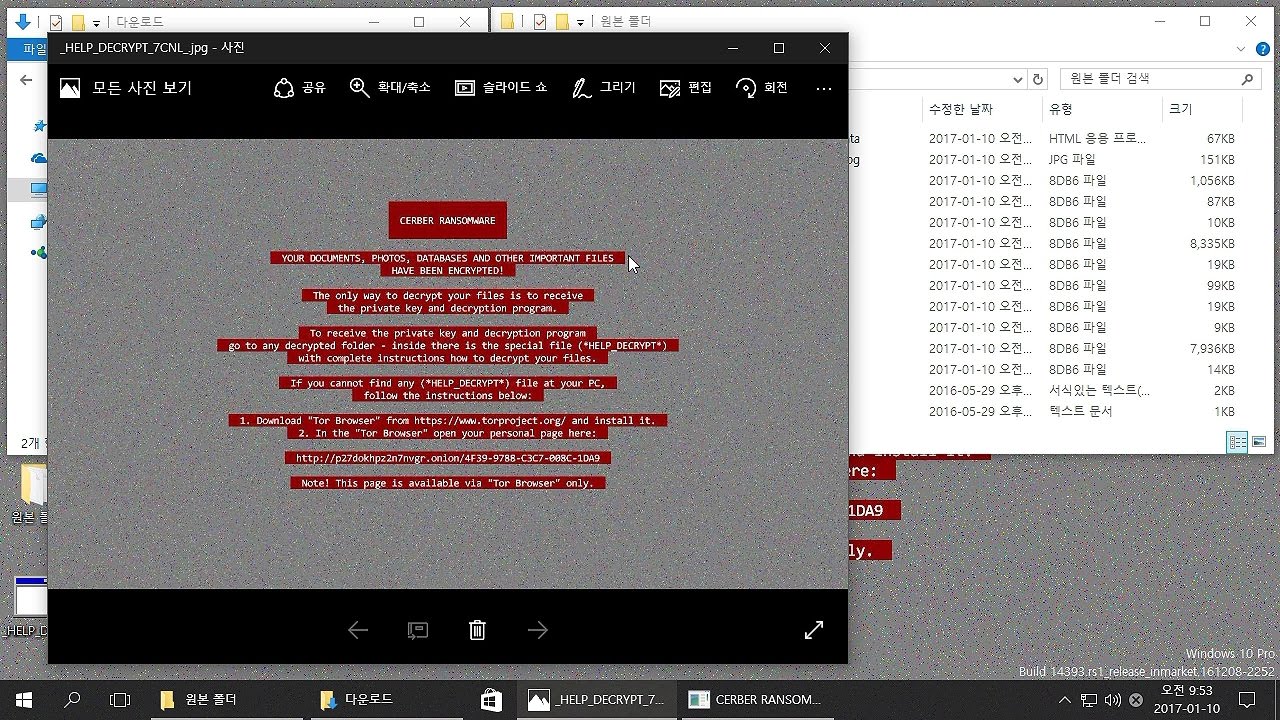Select the 8DB6 file sized 7,936KB
Screen dimensions: 1280x720
1045,349
